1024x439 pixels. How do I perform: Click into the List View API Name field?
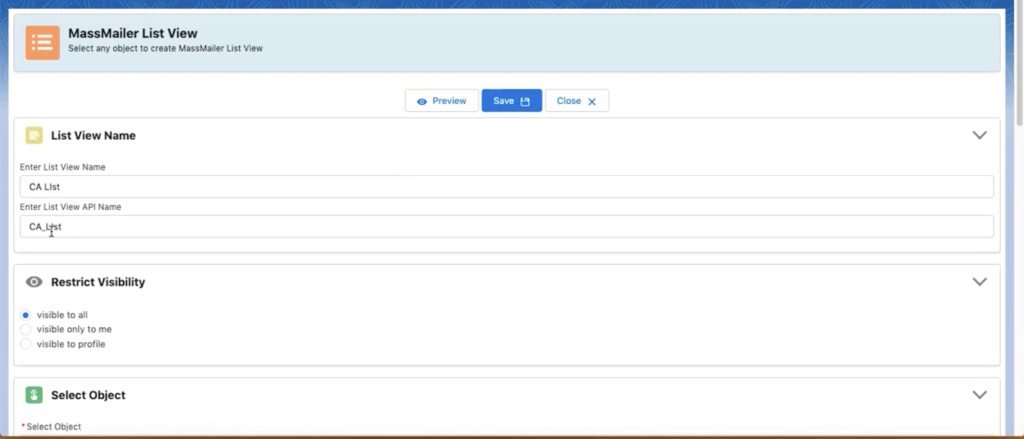pyautogui.click(x=506, y=227)
